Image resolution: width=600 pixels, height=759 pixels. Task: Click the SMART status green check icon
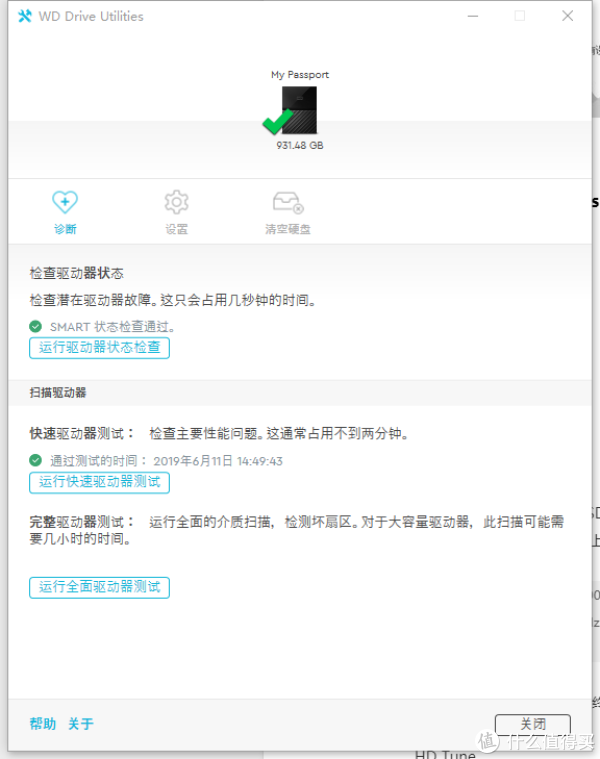(35, 327)
